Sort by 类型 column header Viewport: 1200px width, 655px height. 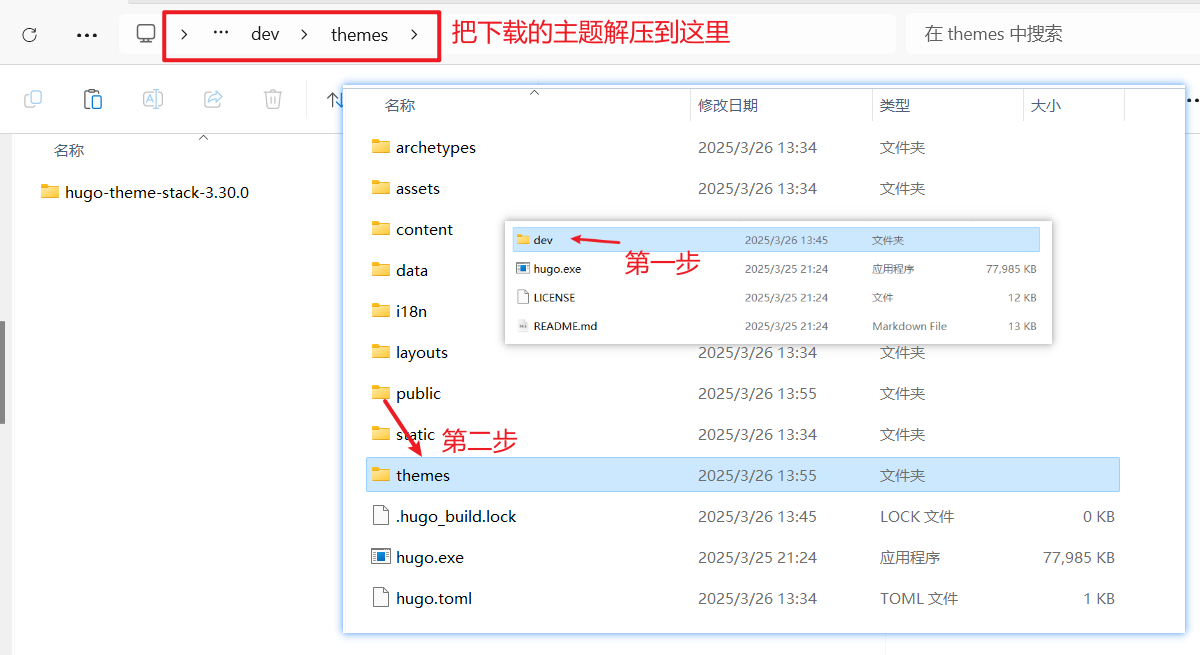point(895,105)
